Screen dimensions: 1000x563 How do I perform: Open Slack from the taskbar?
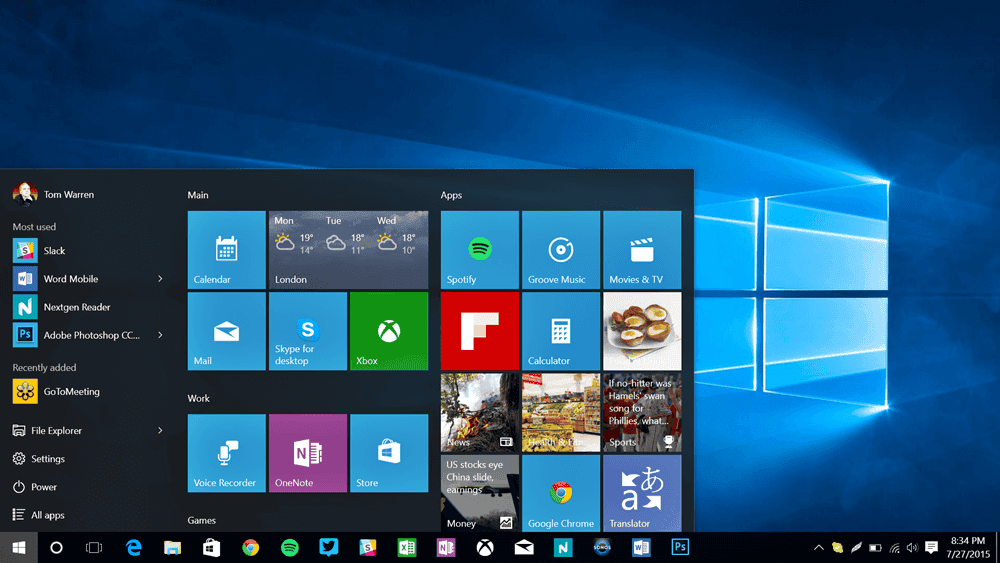(x=367, y=548)
